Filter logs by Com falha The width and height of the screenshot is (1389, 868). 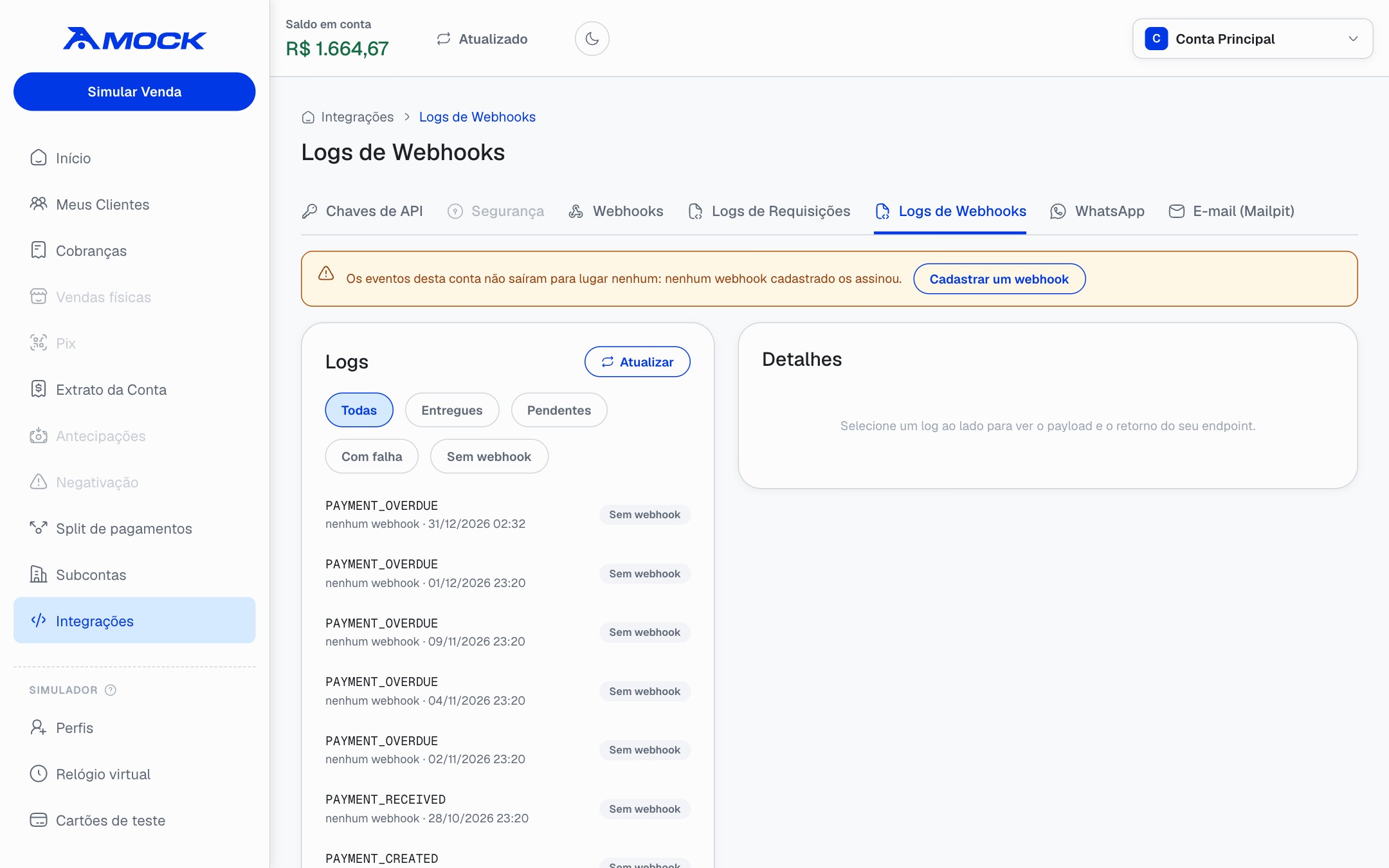(372, 457)
